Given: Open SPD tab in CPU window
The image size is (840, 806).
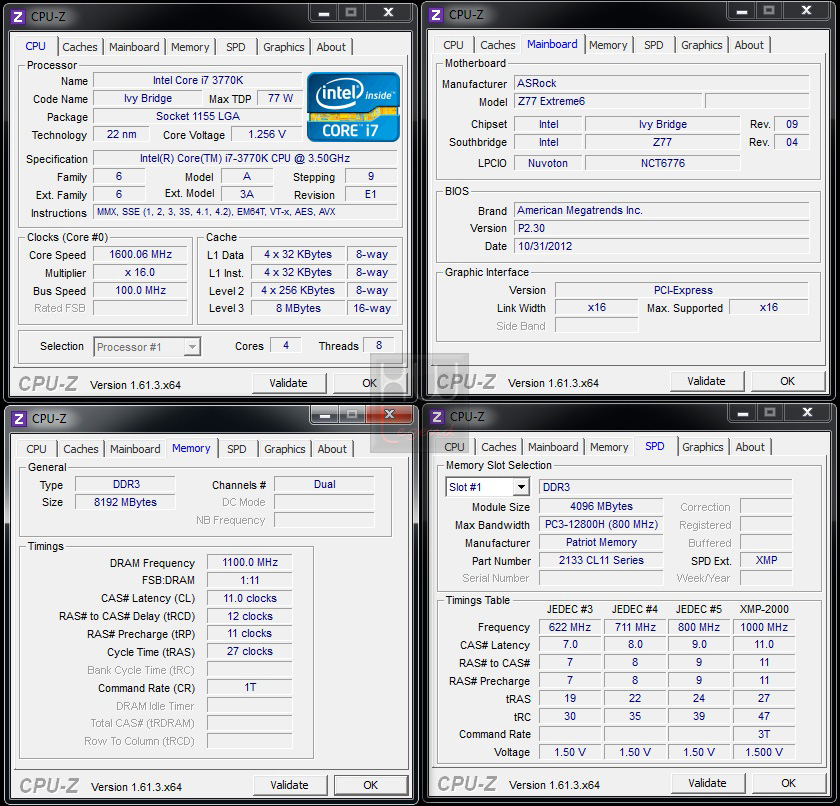Looking at the screenshot, I should pyautogui.click(x=235, y=47).
